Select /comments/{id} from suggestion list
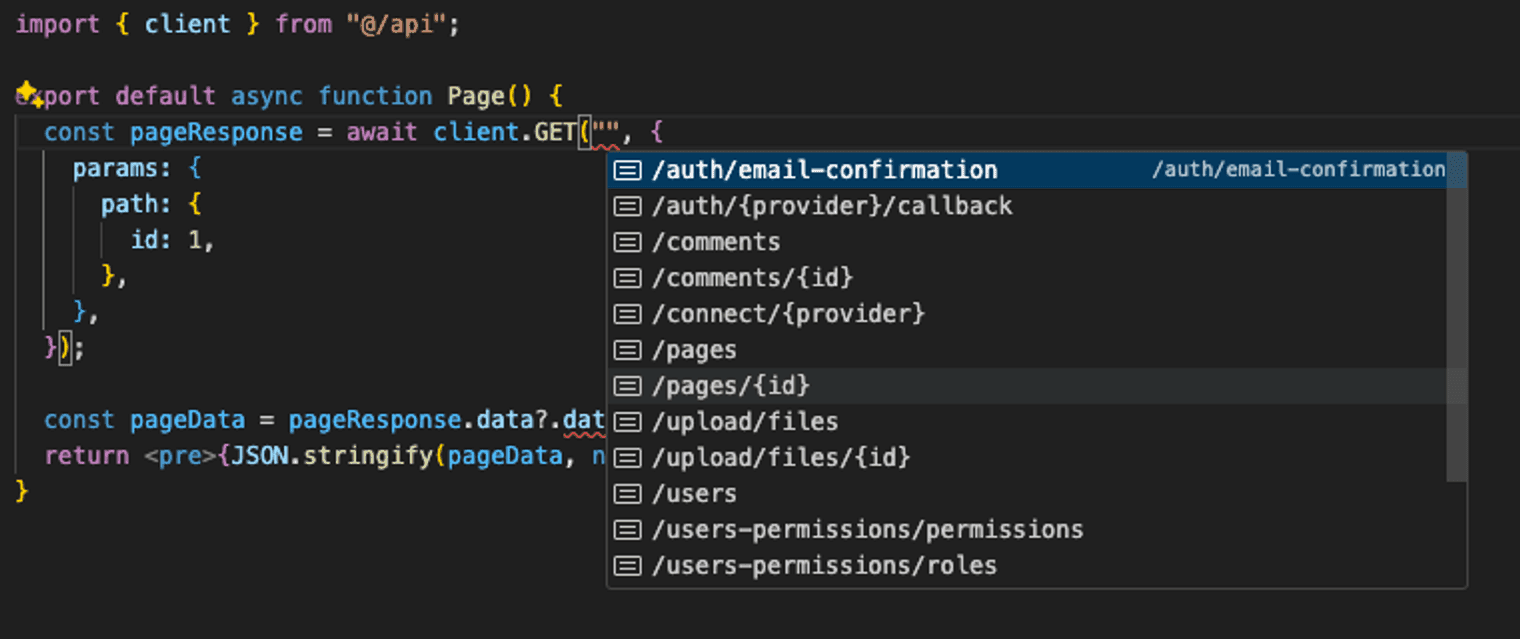 pyautogui.click(x=1028, y=278)
